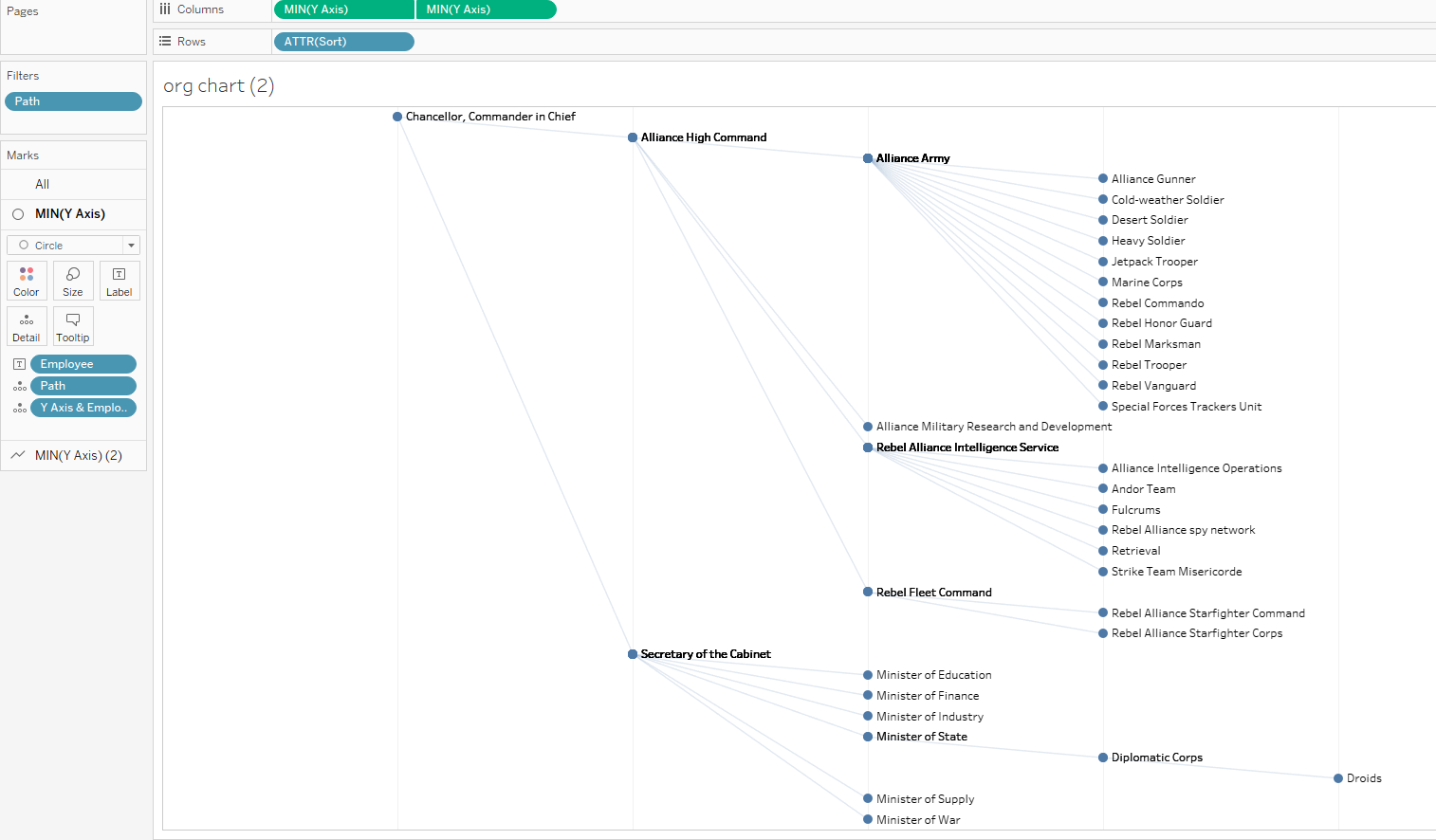
Task: Open Color options in the Marks card
Action: pyautogui.click(x=26, y=281)
